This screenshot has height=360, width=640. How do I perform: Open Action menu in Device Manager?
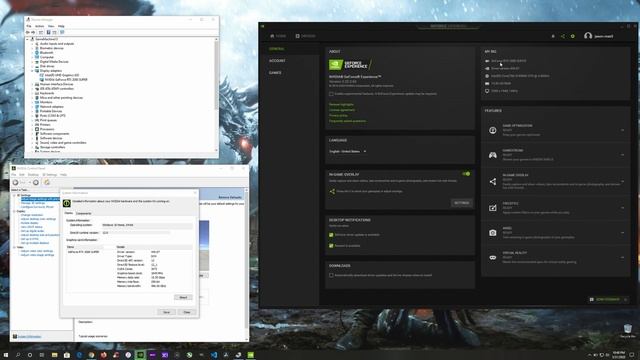39,26
